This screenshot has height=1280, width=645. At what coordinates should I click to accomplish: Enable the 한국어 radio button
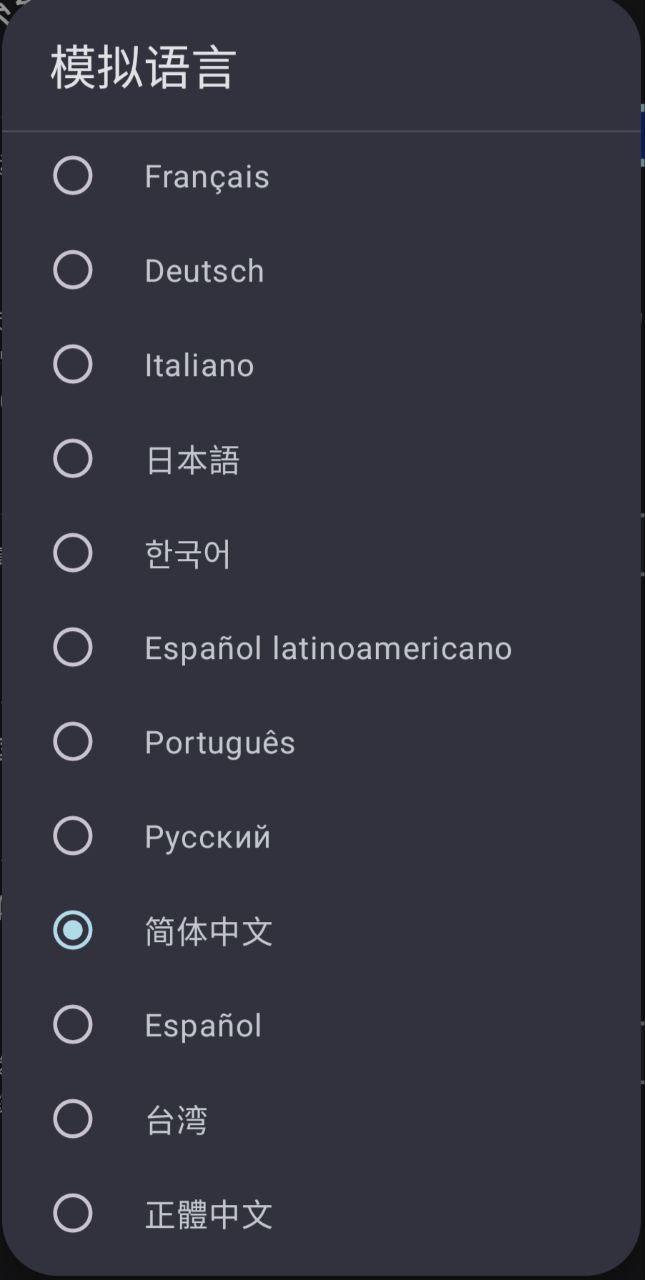(x=73, y=553)
